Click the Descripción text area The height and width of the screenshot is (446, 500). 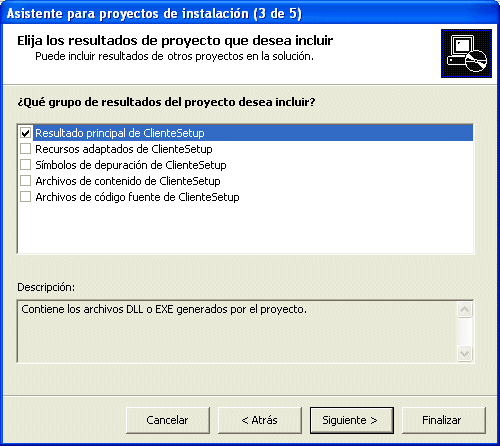coord(237,331)
